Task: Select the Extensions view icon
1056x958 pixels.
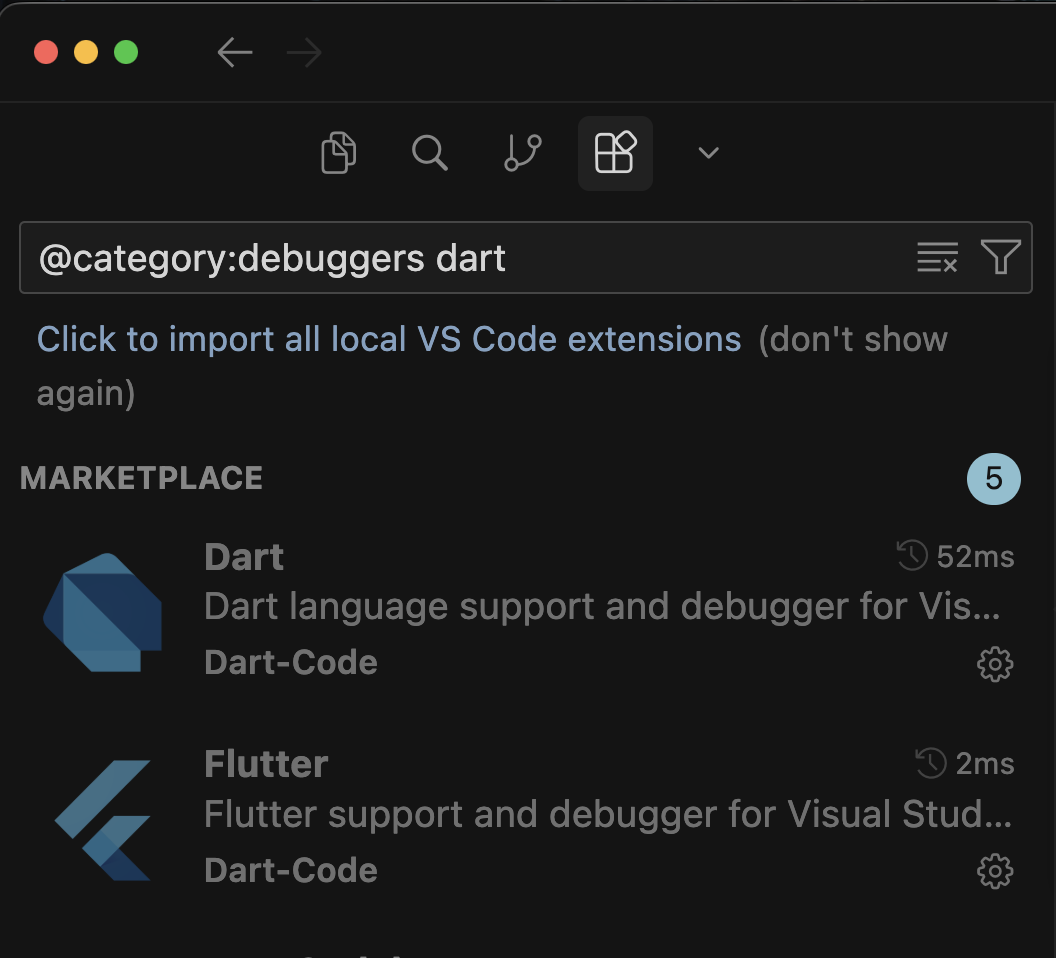Action: pyautogui.click(x=615, y=153)
